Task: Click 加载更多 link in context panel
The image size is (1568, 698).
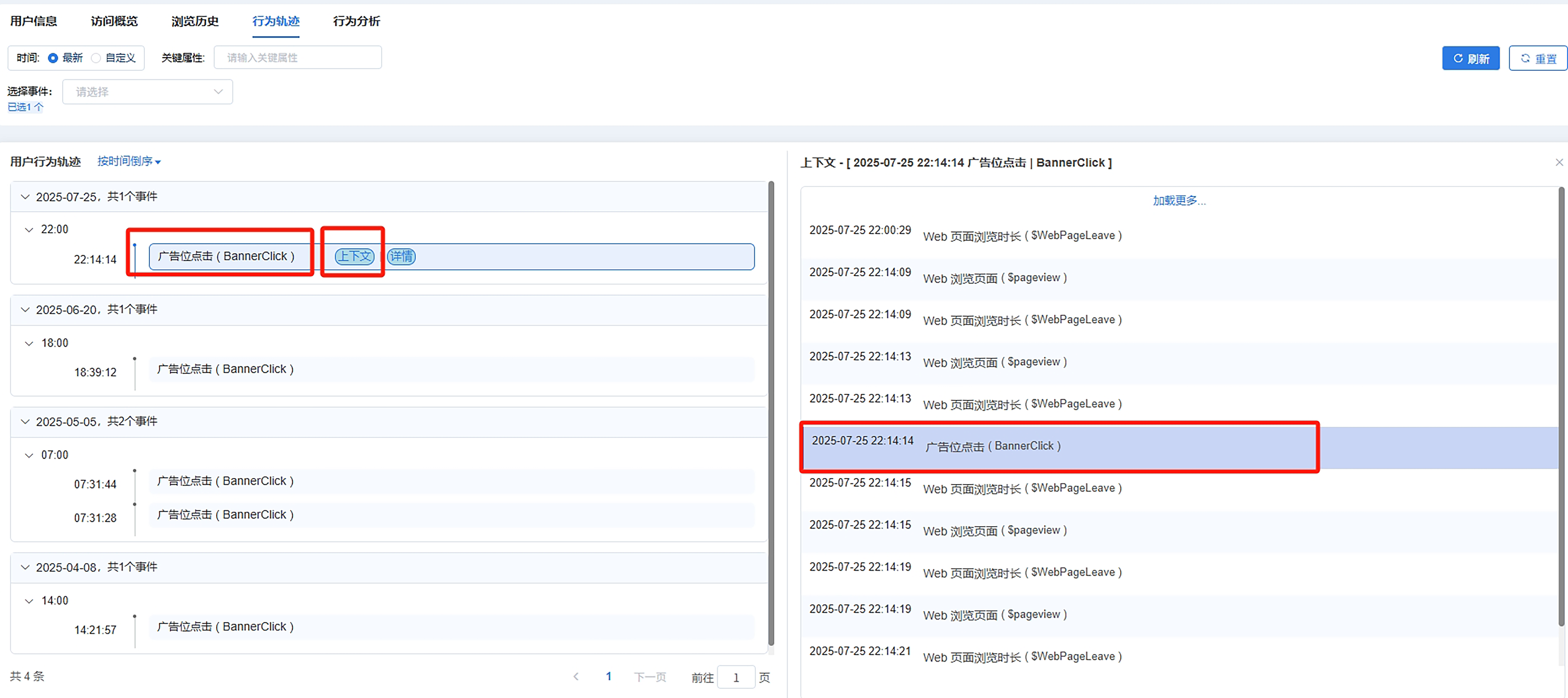Action: coord(1178,201)
